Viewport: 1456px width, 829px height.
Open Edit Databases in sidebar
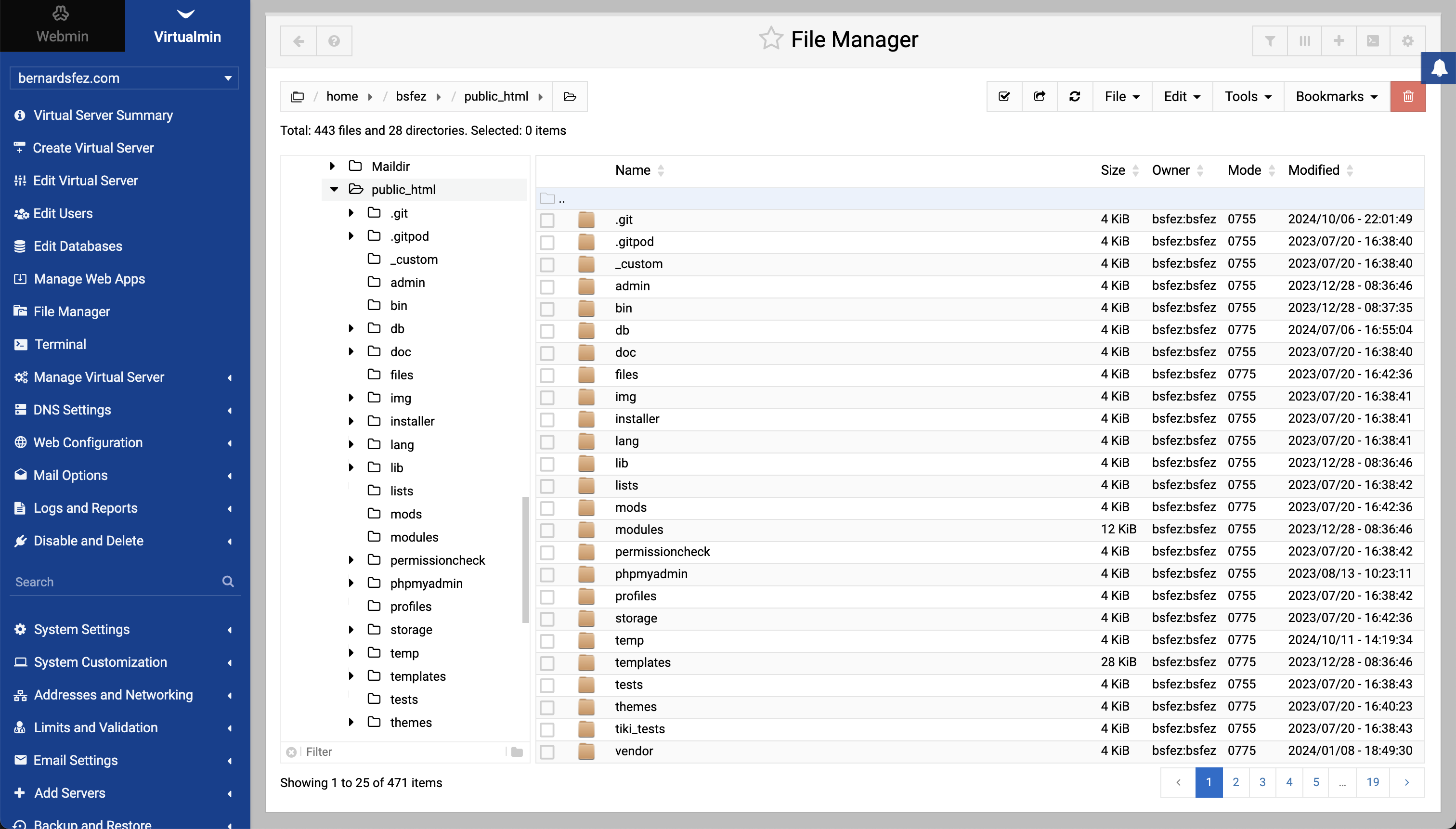[x=78, y=246]
